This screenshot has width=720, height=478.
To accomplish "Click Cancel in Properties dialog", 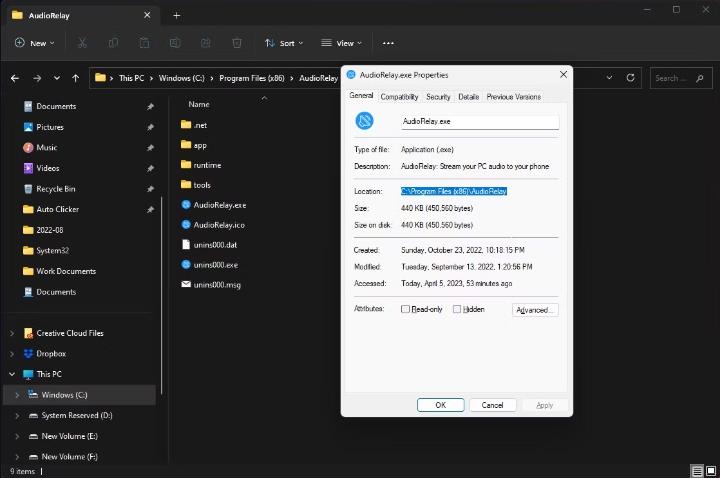I will (x=492, y=405).
